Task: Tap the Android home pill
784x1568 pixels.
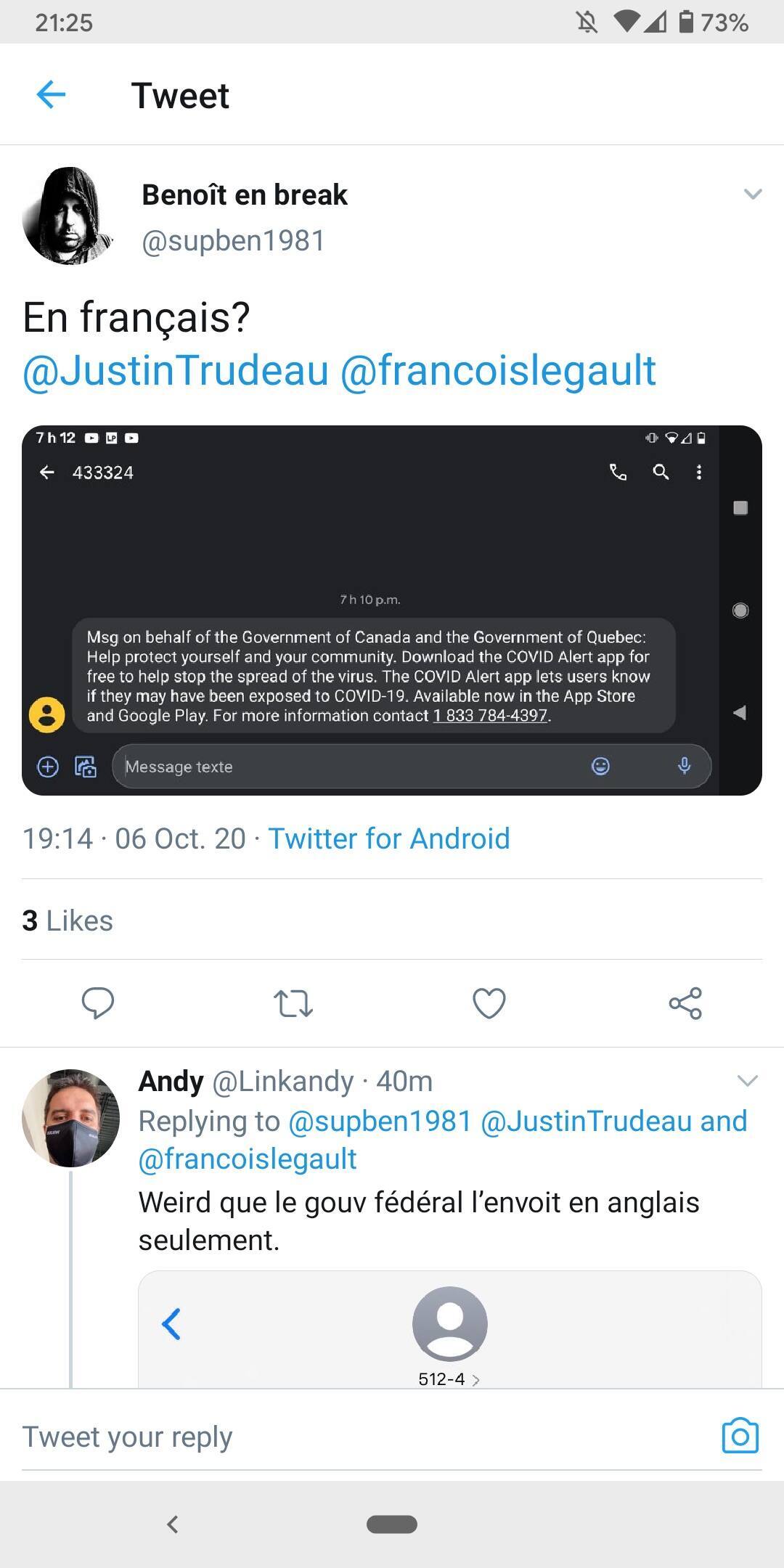Action: coord(392,1524)
